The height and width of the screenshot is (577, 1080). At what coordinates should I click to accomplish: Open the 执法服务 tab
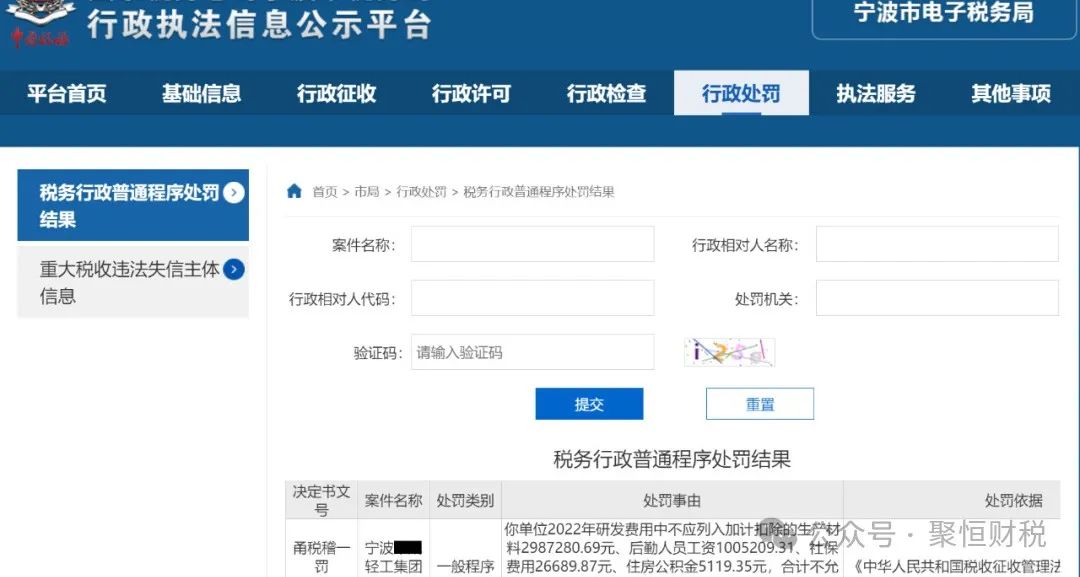pos(876,94)
